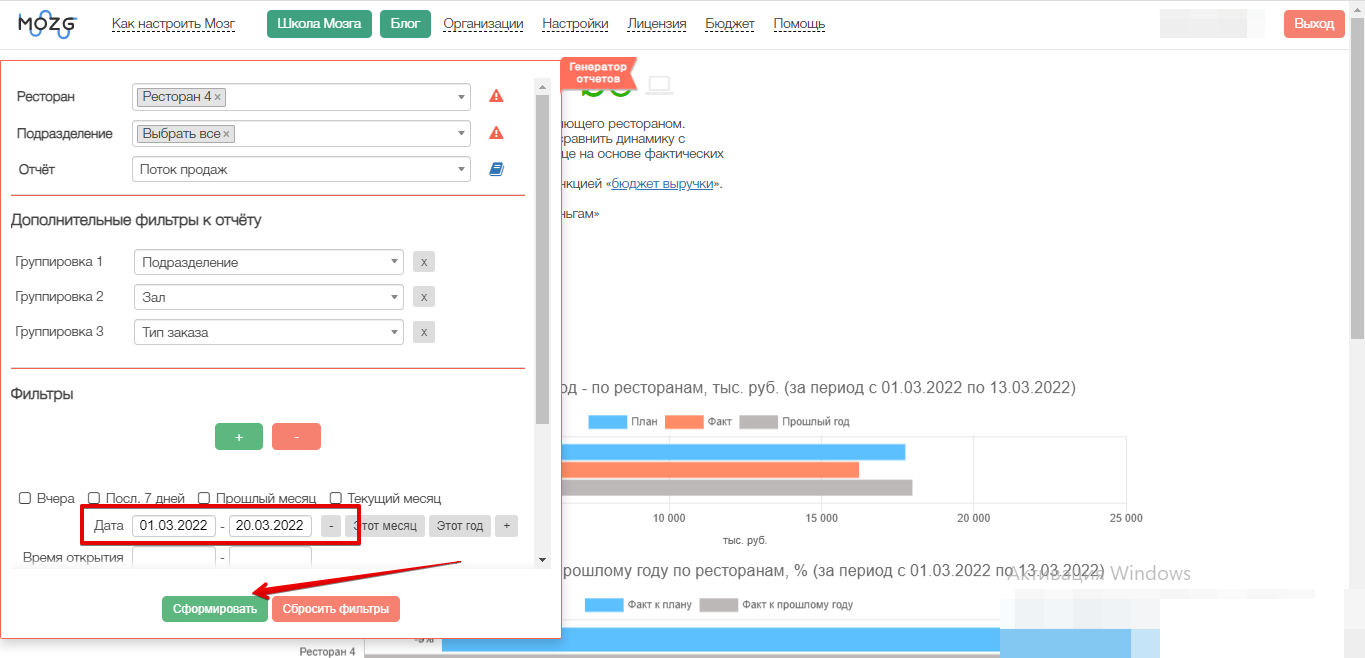Check the Текущий месяц checkbox
The height and width of the screenshot is (658, 1365).
pos(336,498)
